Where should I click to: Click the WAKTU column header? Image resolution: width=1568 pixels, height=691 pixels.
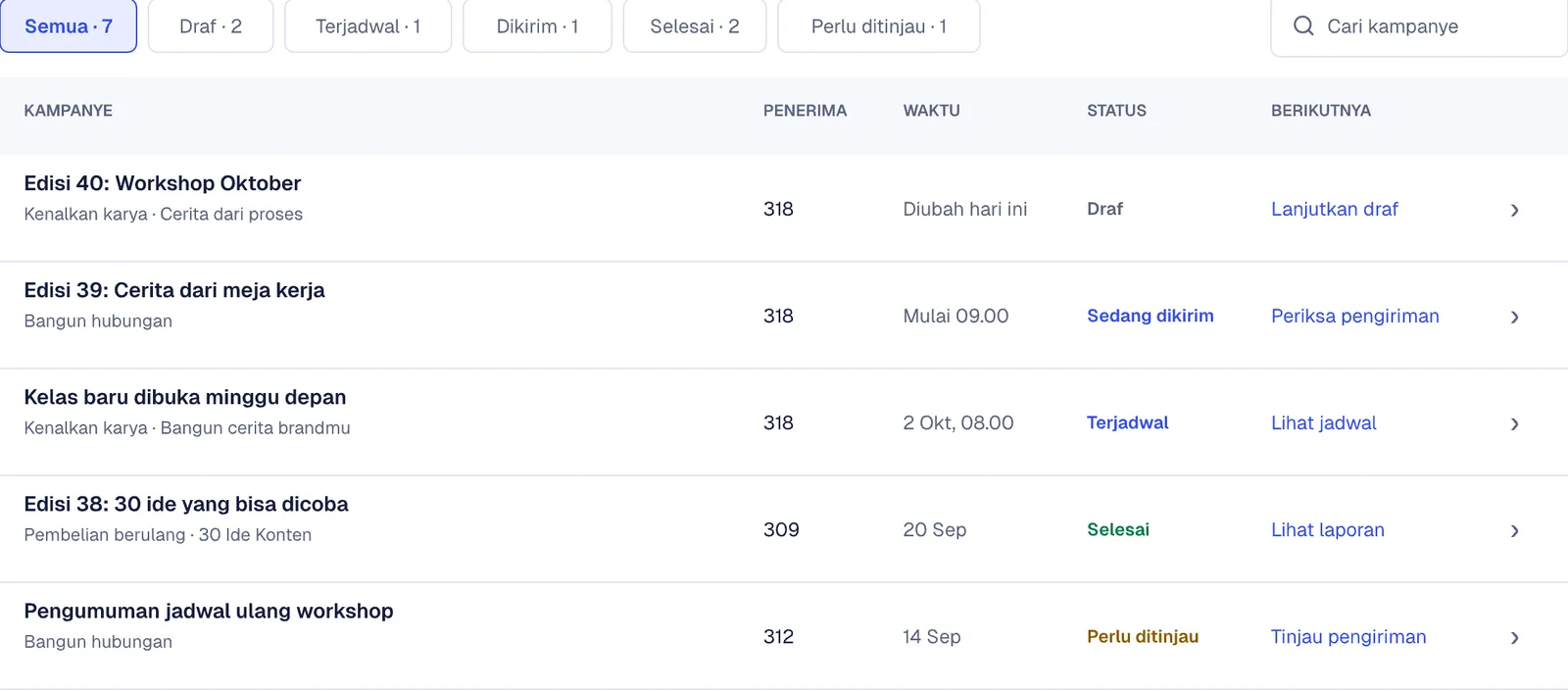(x=932, y=111)
